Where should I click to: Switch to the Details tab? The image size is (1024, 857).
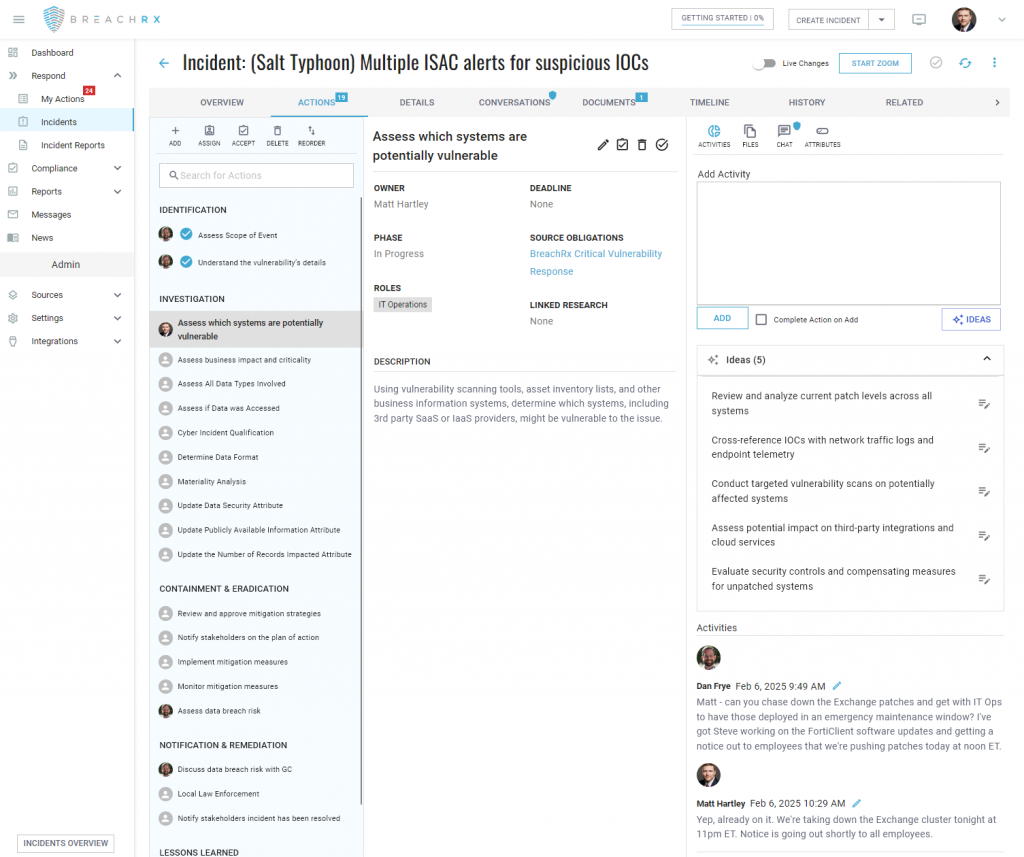click(417, 103)
